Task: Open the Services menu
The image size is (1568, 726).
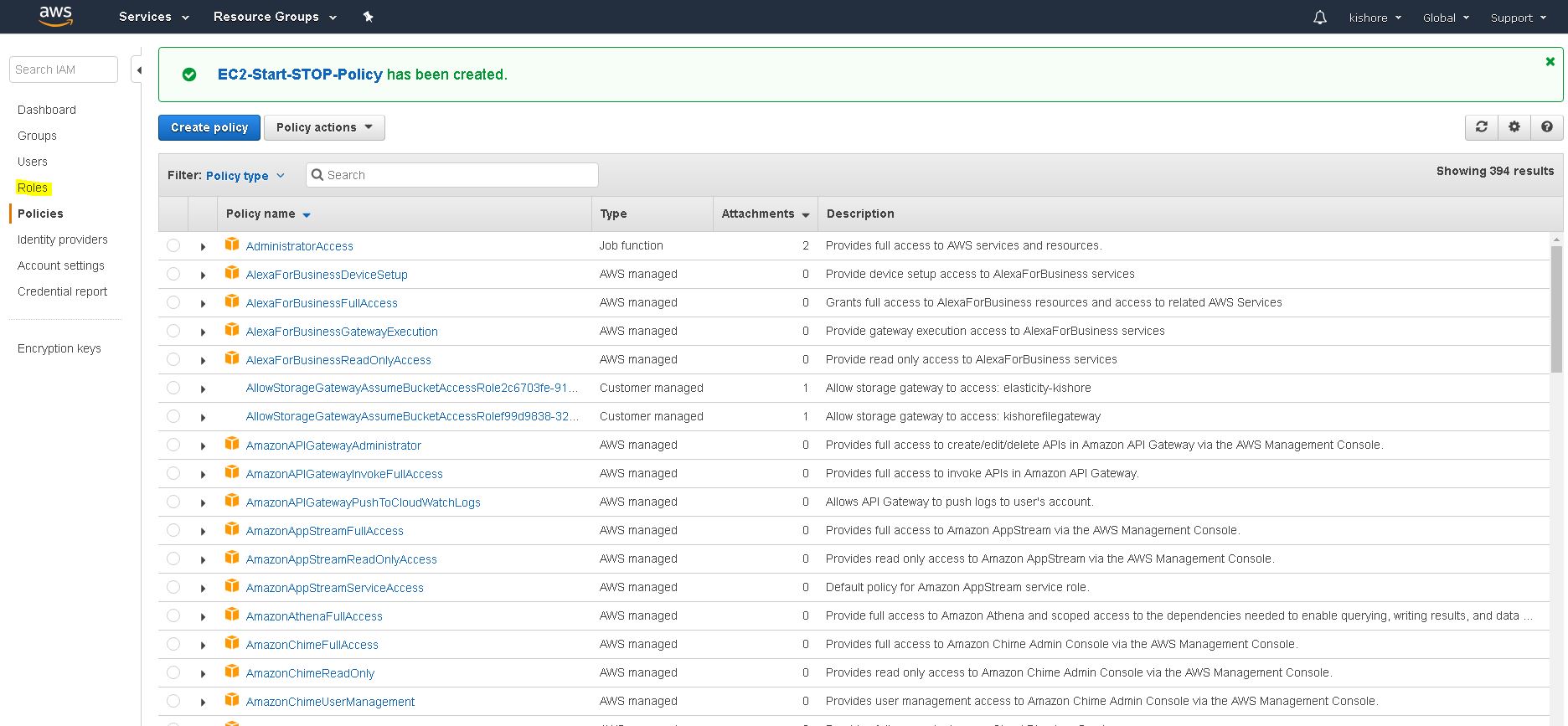Action: 153,17
